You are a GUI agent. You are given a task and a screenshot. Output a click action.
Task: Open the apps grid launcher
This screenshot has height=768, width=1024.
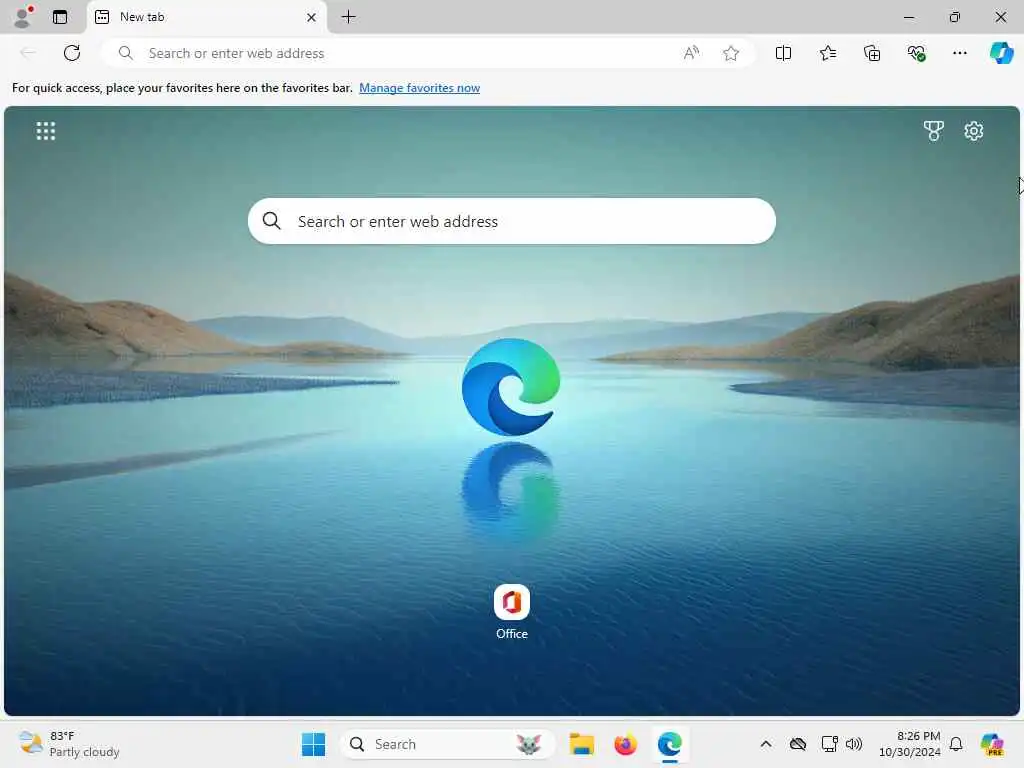[x=46, y=131]
